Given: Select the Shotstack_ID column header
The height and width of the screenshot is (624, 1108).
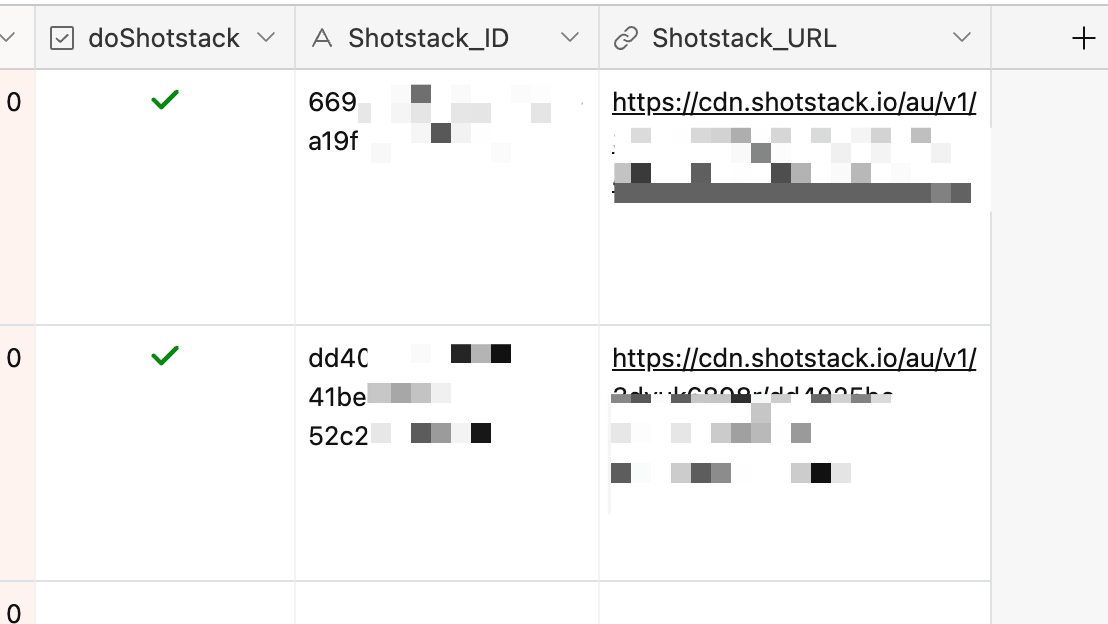Looking at the screenshot, I should 447,37.
